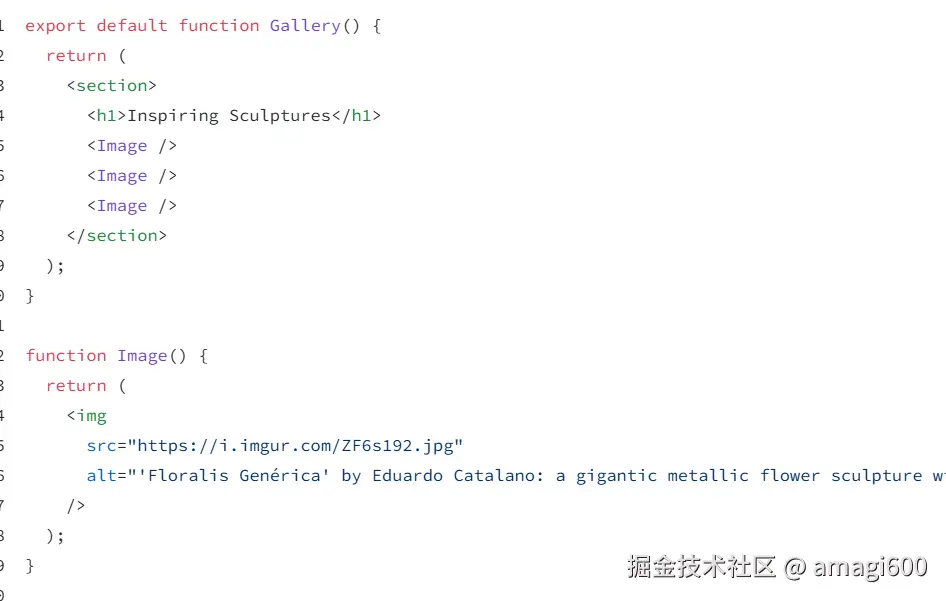Click the closing h1 tag
Screen dimensions: 946x601
point(356,116)
